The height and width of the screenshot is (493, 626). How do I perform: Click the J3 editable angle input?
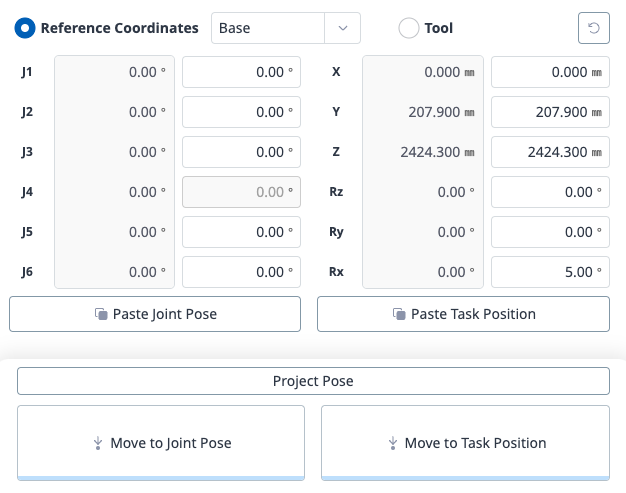241,152
